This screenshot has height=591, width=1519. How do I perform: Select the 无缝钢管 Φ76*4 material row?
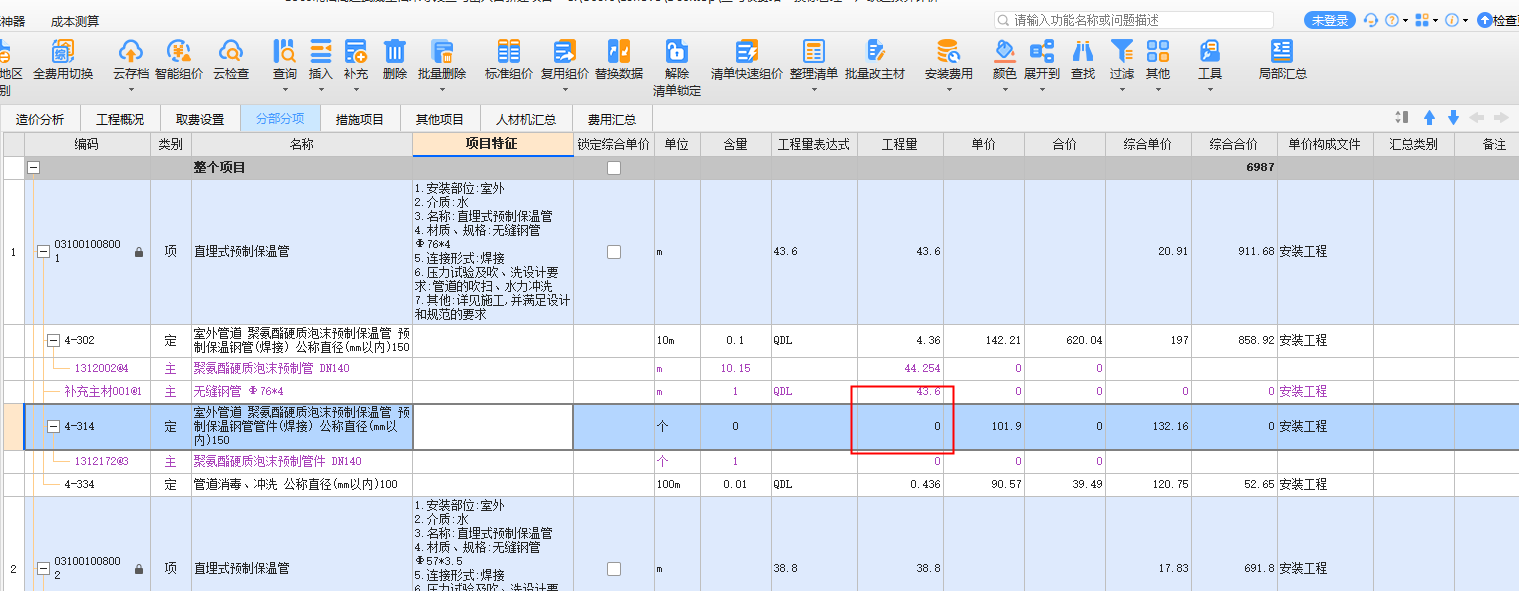[760, 391]
